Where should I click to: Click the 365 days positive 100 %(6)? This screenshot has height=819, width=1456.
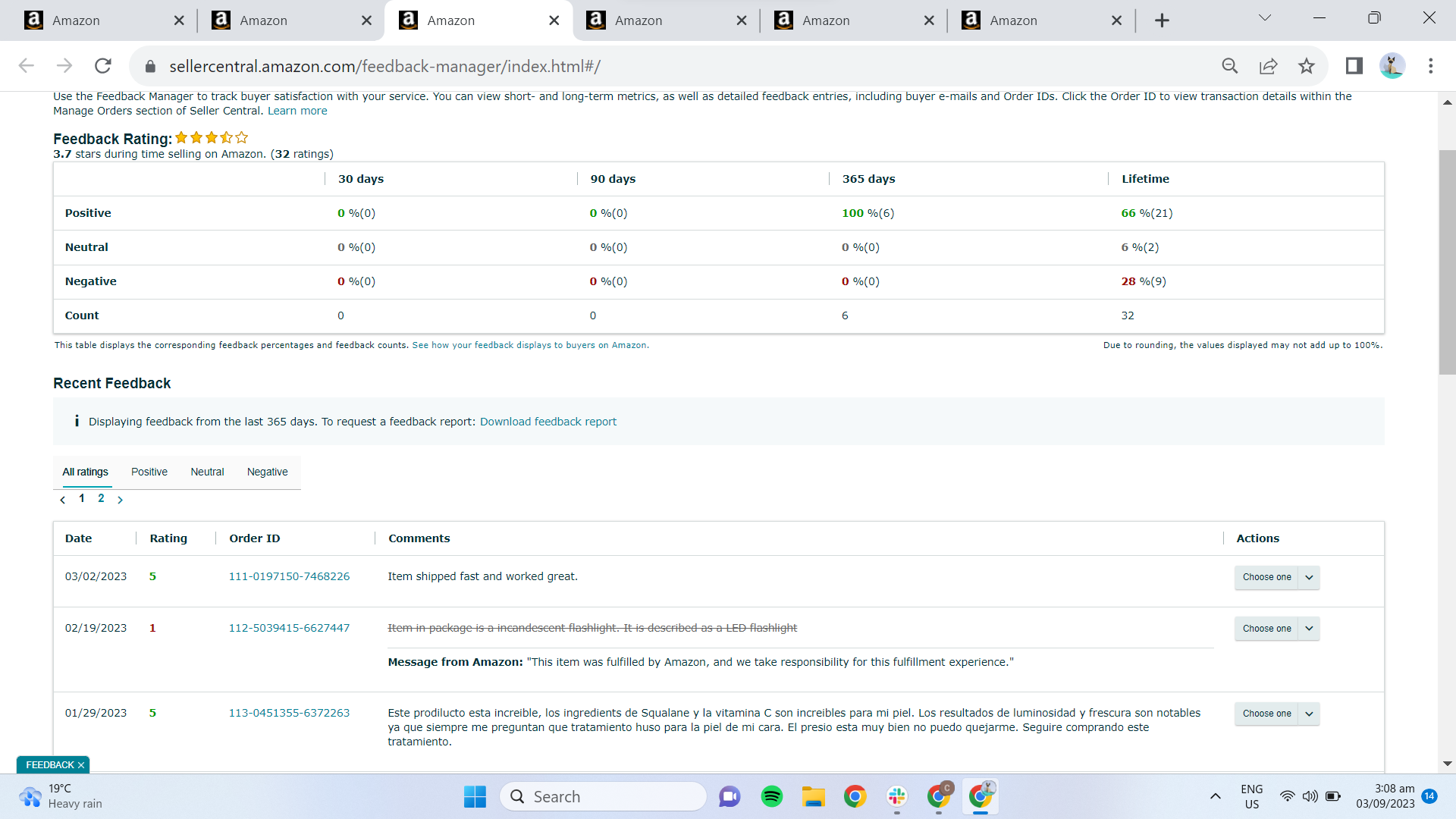(x=868, y=213)
